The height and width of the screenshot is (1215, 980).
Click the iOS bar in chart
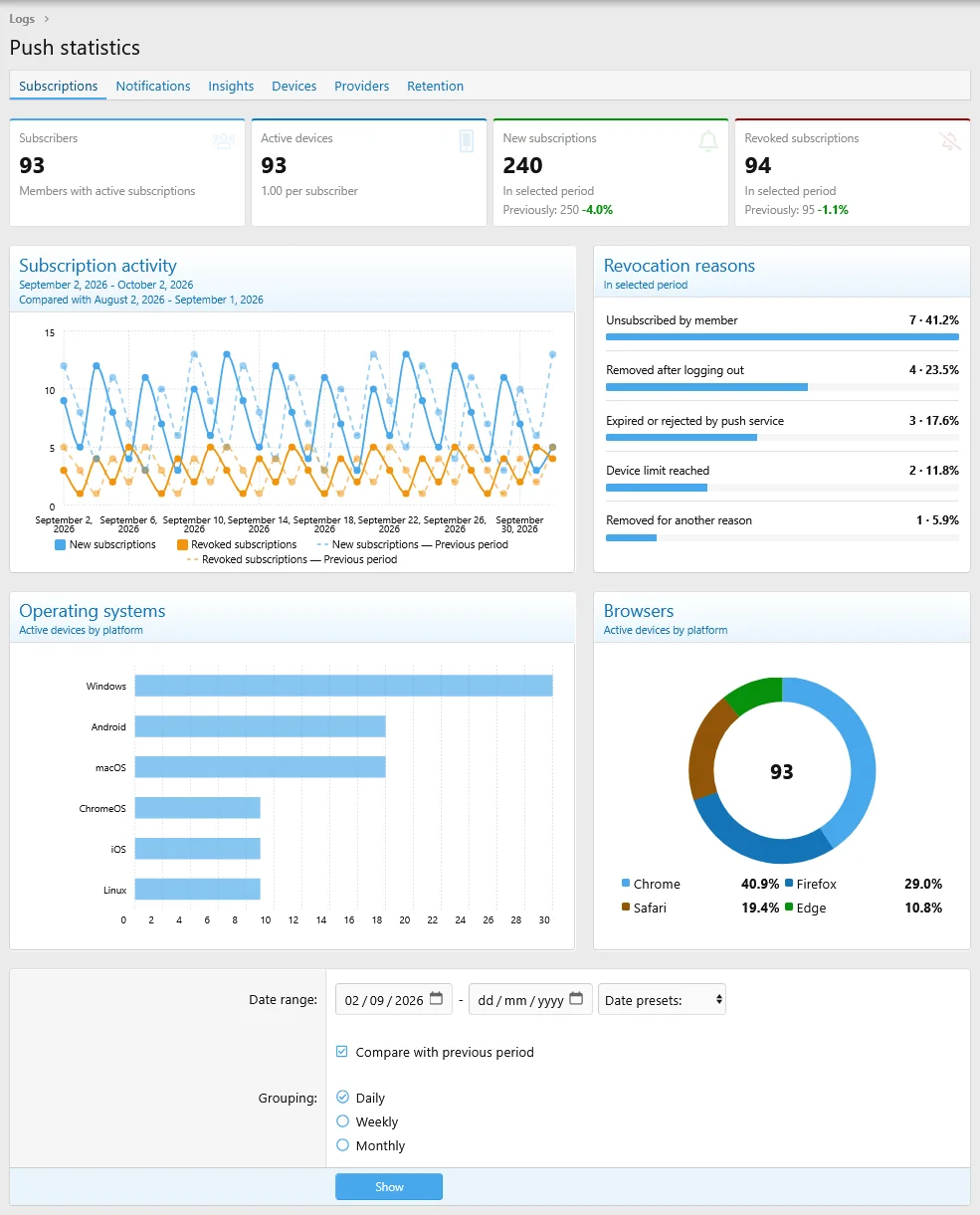pos(197,848)
